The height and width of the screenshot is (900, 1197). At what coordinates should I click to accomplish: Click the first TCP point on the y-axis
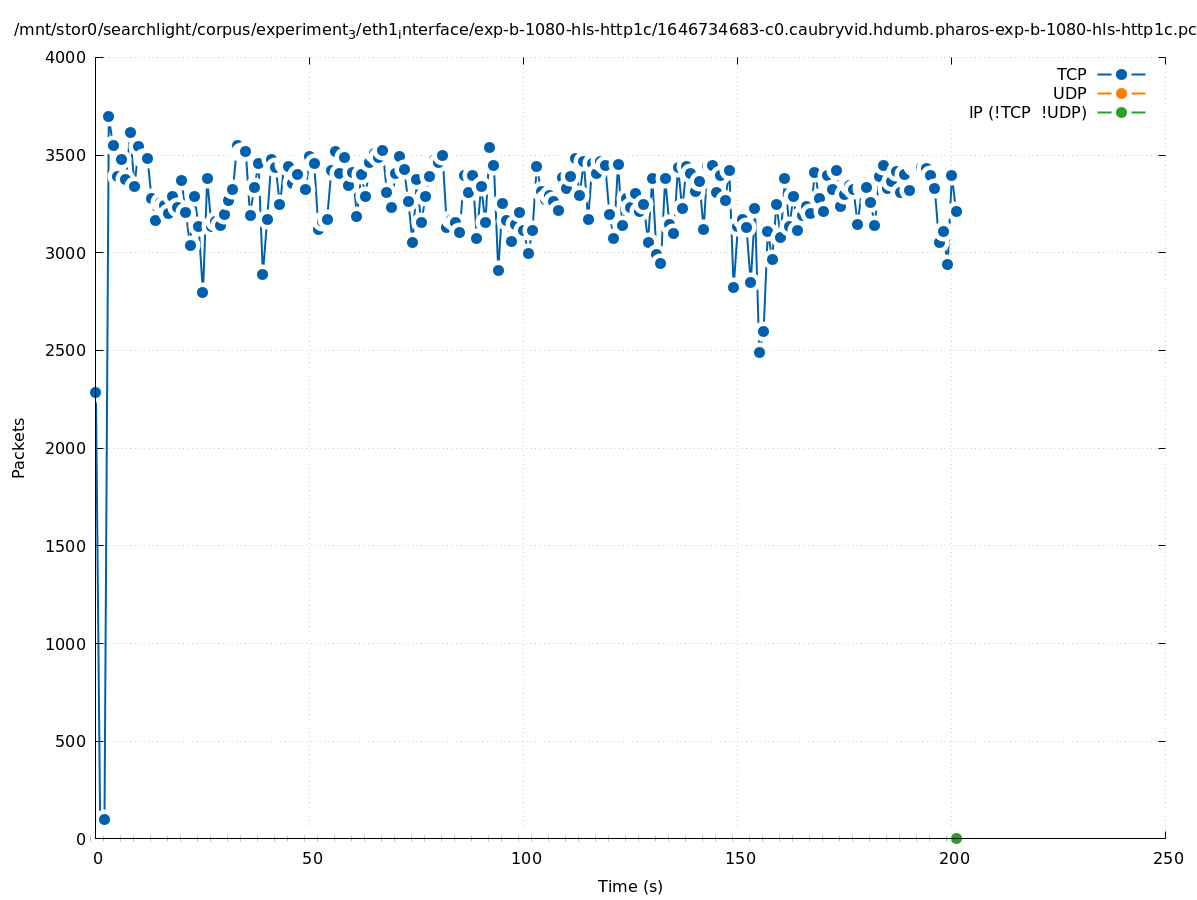tap(95, 392)
